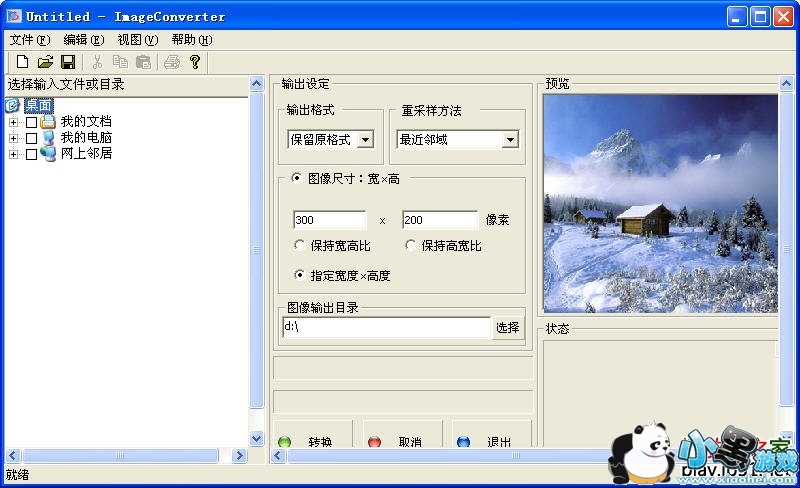Open the 编辑(E) menu
The image size is (800, 488).
(x=84, y=40)
